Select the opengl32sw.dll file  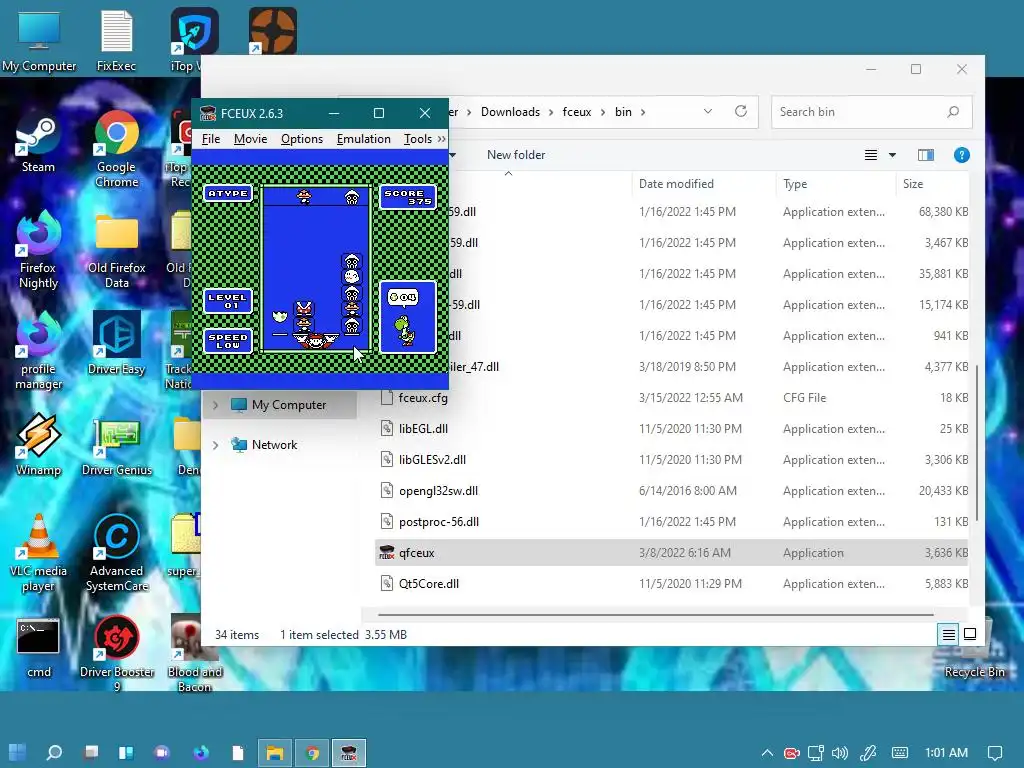point(673,491)
